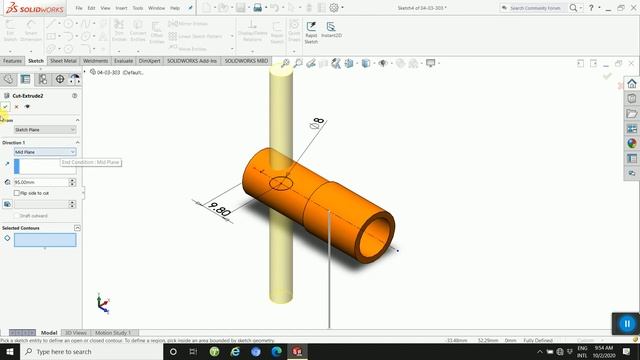Click the search magnifier icon in title bar
Viewport: 640px width, 360px height.
click(573, 8)
